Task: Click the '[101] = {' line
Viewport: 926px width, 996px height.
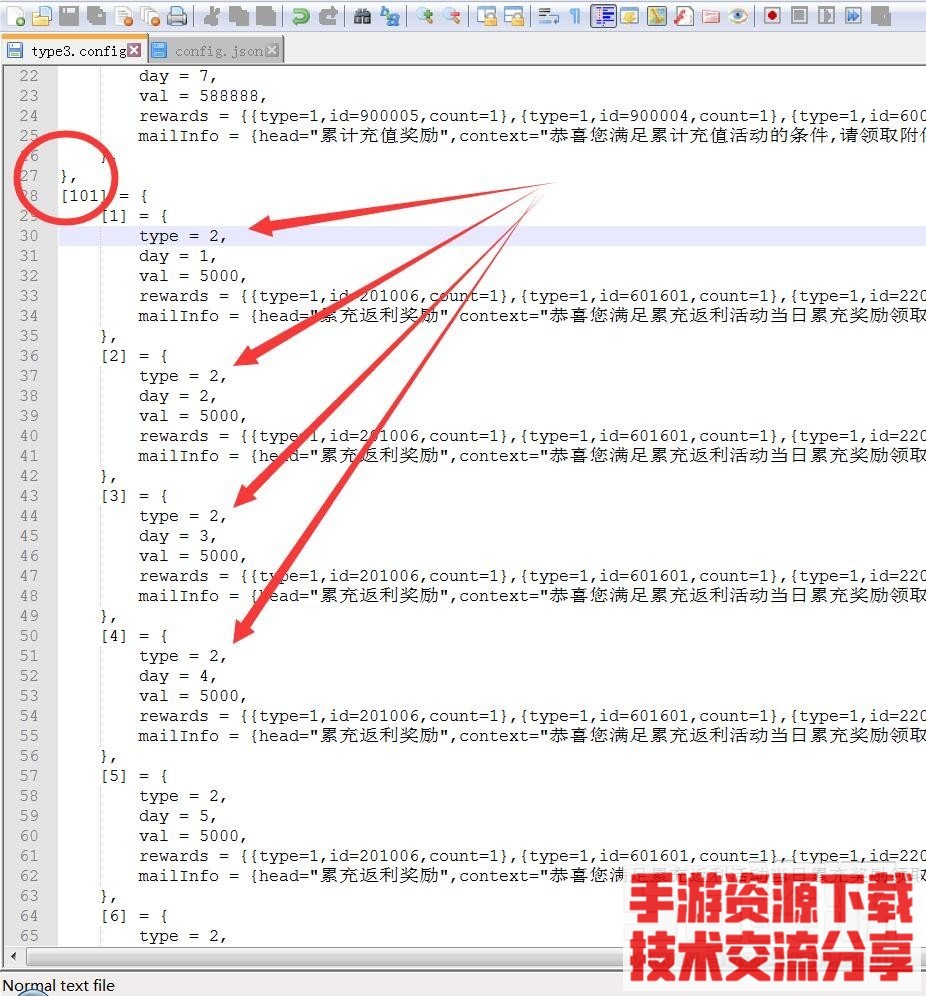Action: 105,196
